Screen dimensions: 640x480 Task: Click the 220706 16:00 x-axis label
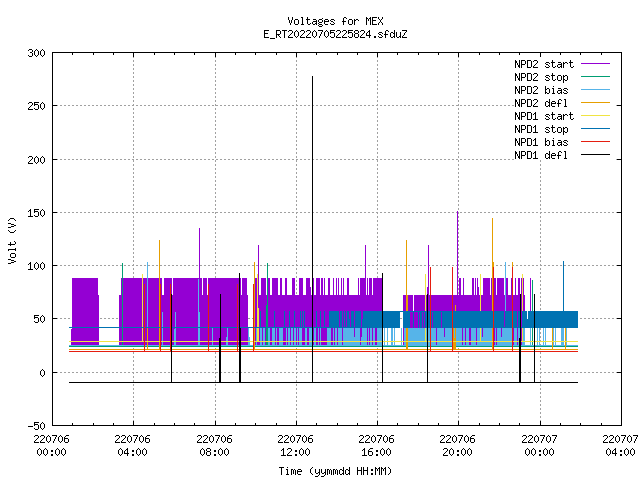coord(376,445)
